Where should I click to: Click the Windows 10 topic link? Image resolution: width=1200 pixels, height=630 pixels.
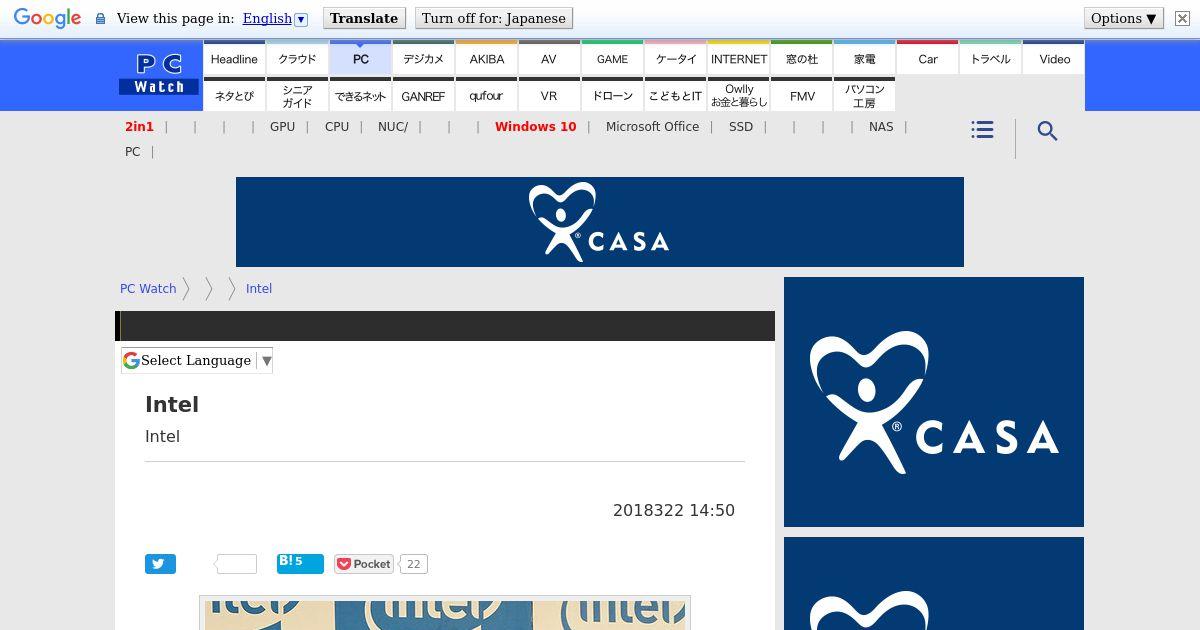click(535, 127)
